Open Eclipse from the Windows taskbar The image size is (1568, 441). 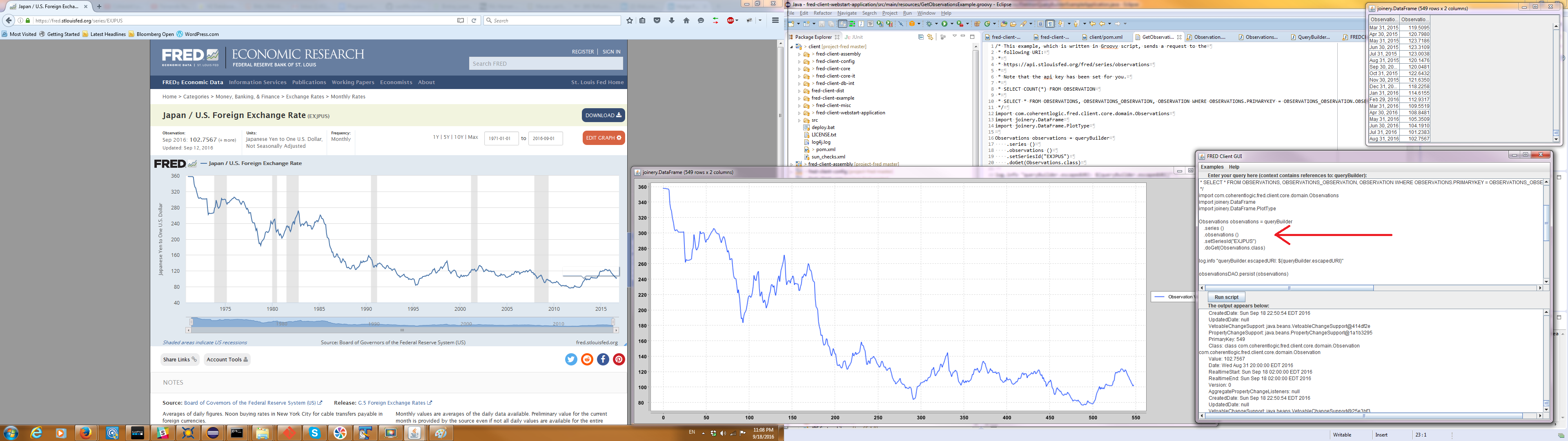click(213, 433)
